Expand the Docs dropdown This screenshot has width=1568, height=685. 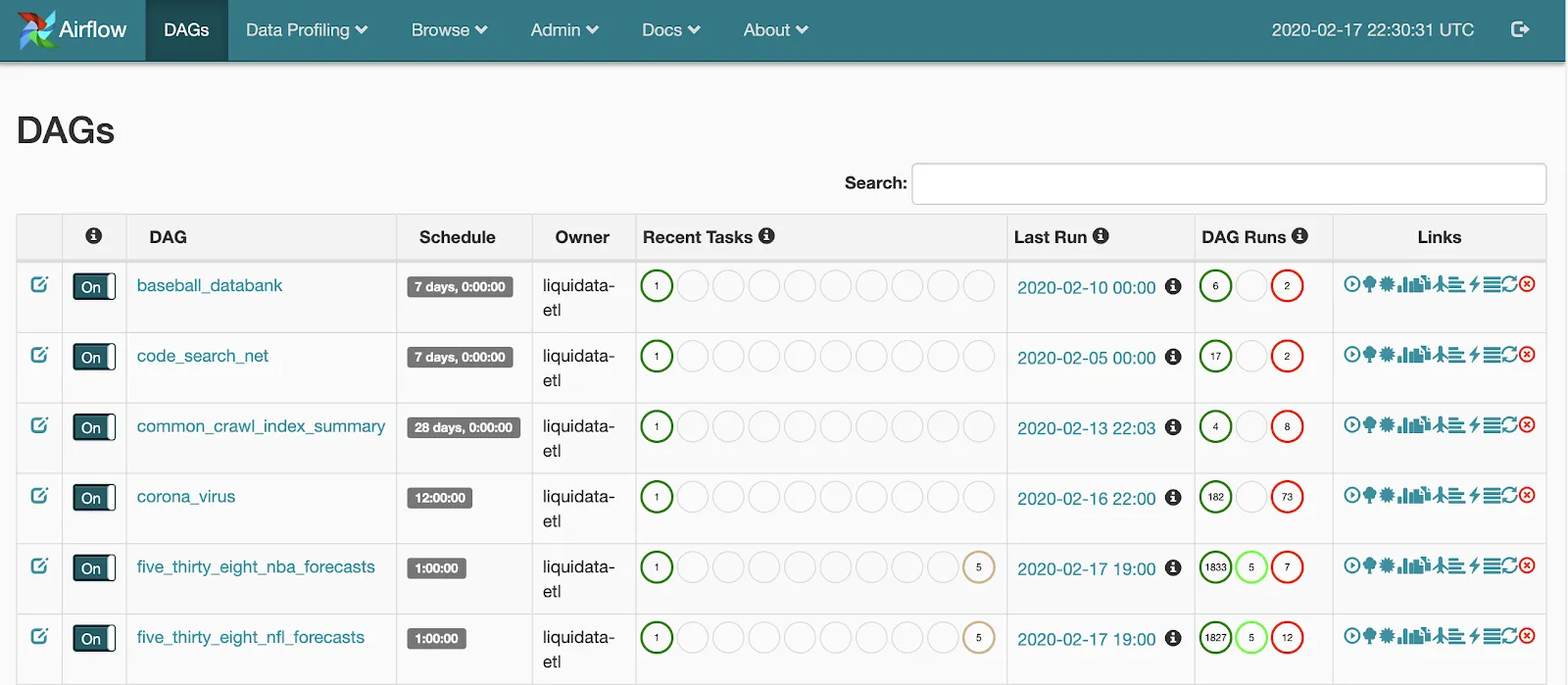tap(671, 30)
